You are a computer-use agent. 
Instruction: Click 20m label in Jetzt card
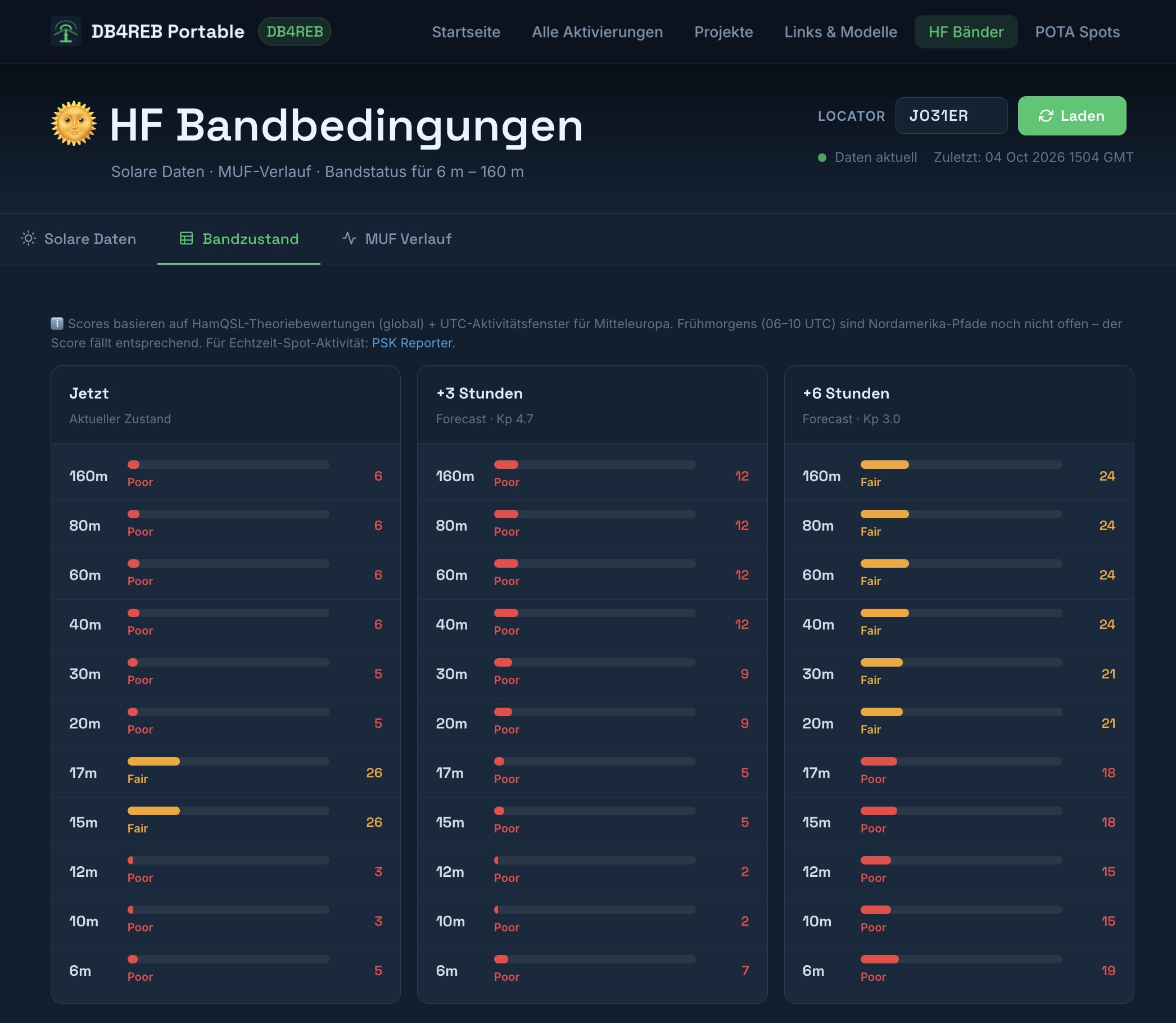pos(84,724)
